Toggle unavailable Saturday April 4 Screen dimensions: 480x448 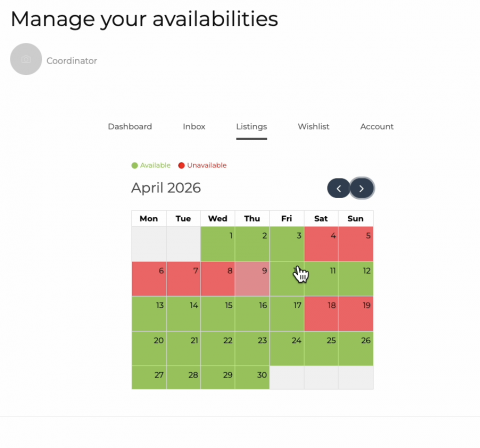tap(321, 244)
